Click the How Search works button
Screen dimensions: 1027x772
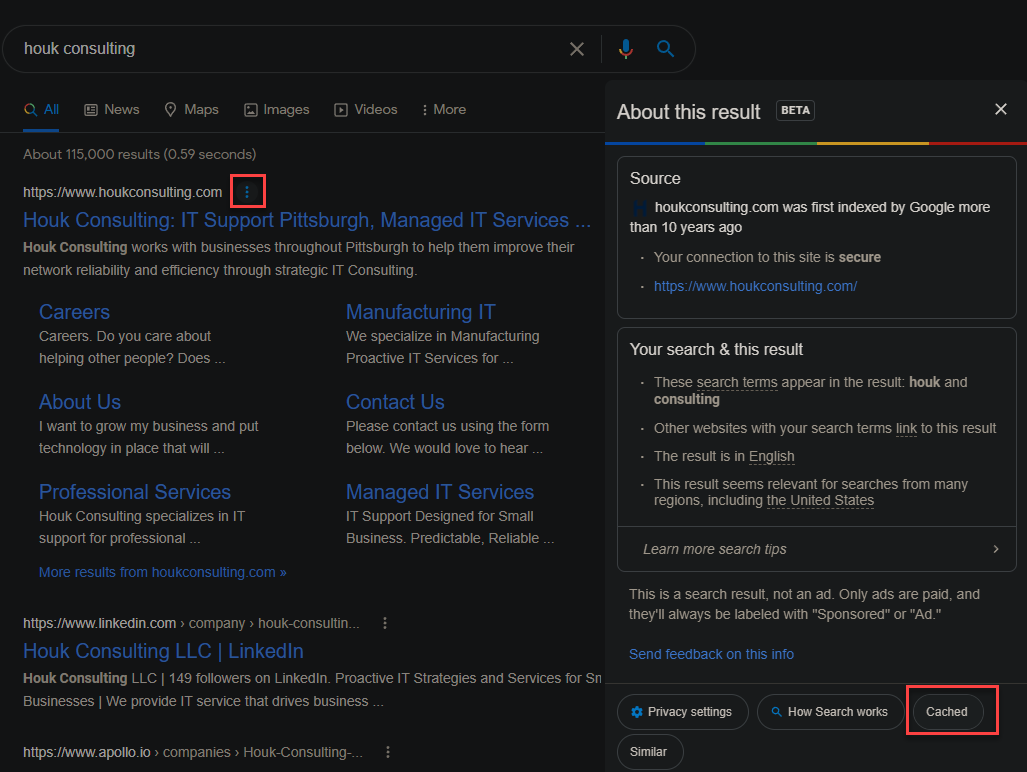click(x=831, y=712)
